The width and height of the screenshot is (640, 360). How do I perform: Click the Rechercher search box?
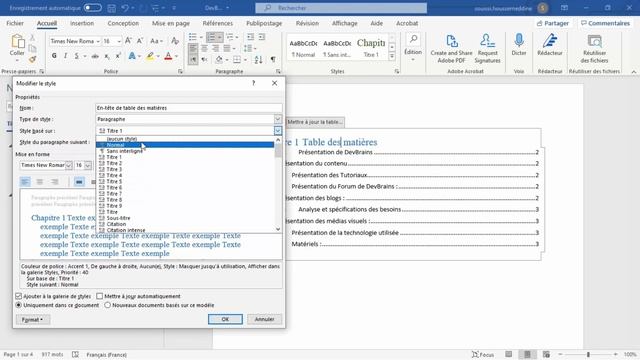pos(341,8)
